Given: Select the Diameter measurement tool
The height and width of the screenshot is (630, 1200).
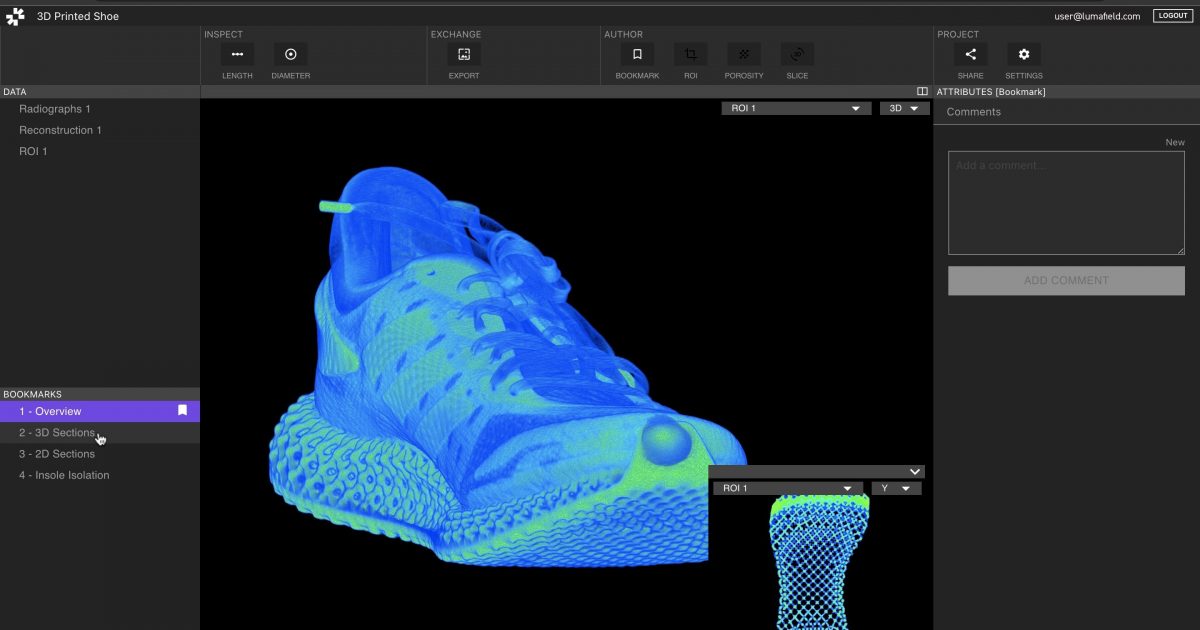Looking at the screenshot, I should 290,55.
